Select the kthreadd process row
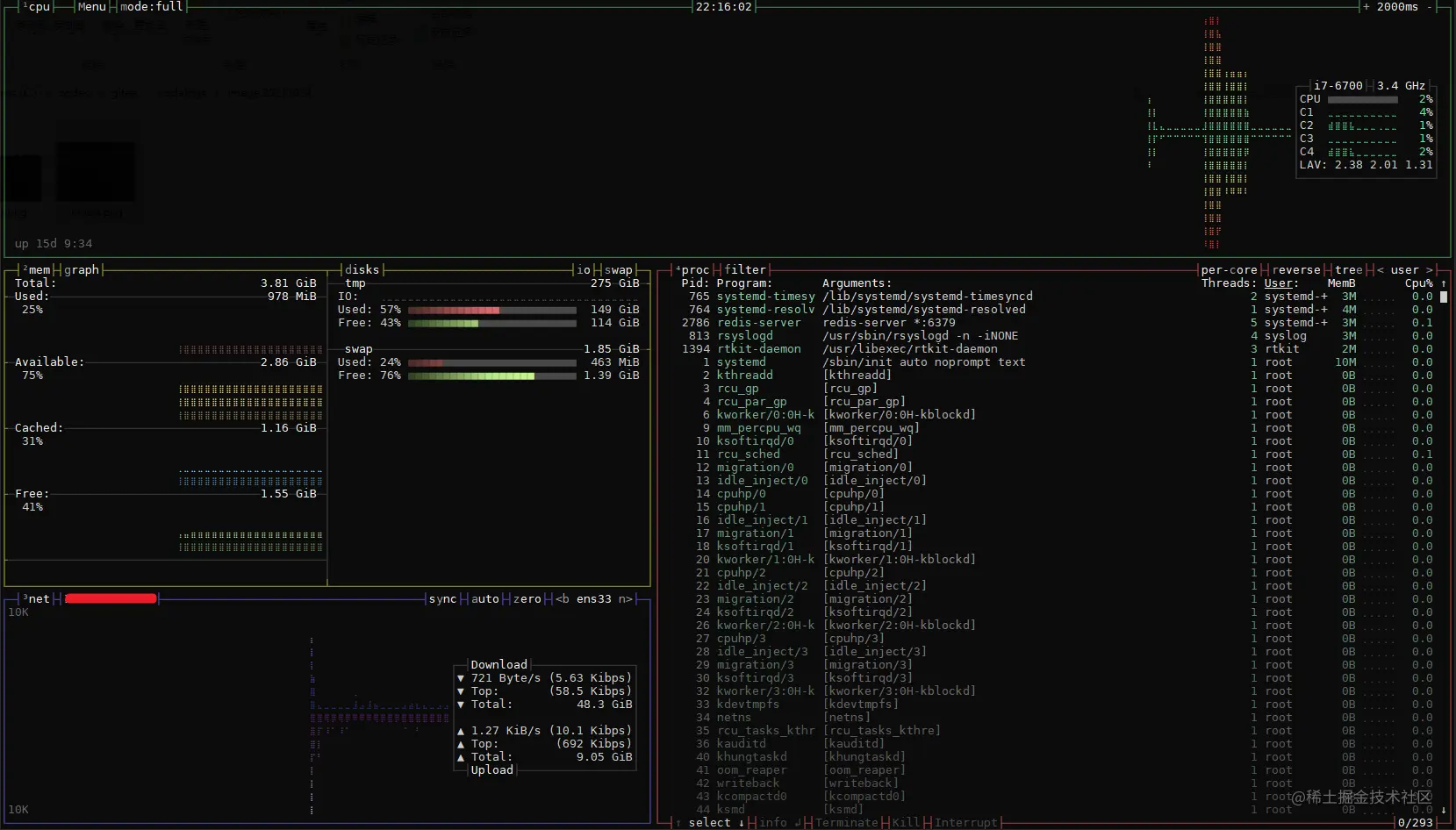1456x830 pixels. pos(1057,376)
